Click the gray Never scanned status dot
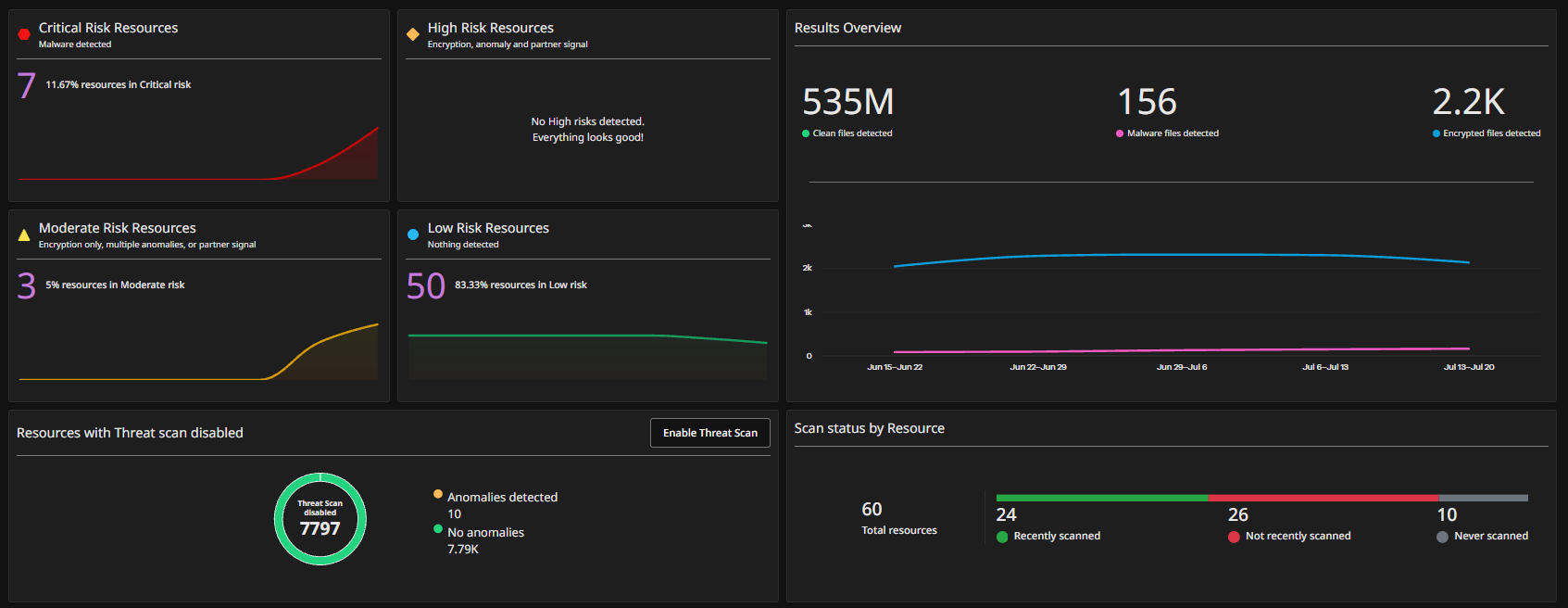This screenshot has width=1568, height=608. tap(1442, 537)
